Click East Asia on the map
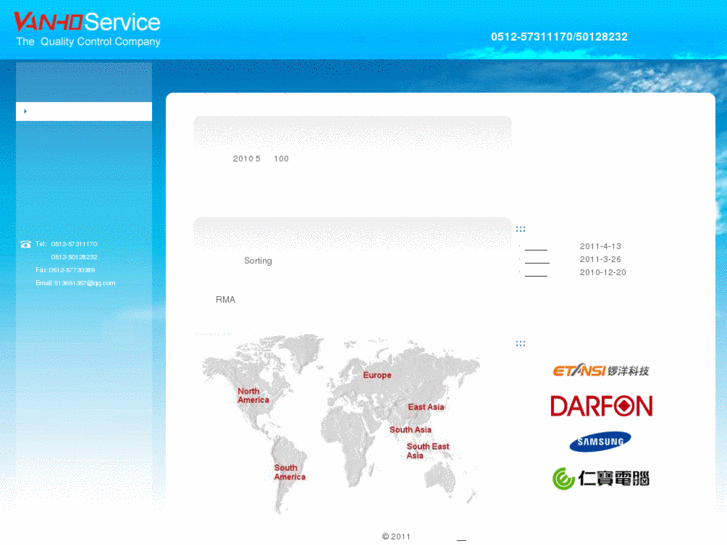727x545 pixels. (x=426, y=407)
